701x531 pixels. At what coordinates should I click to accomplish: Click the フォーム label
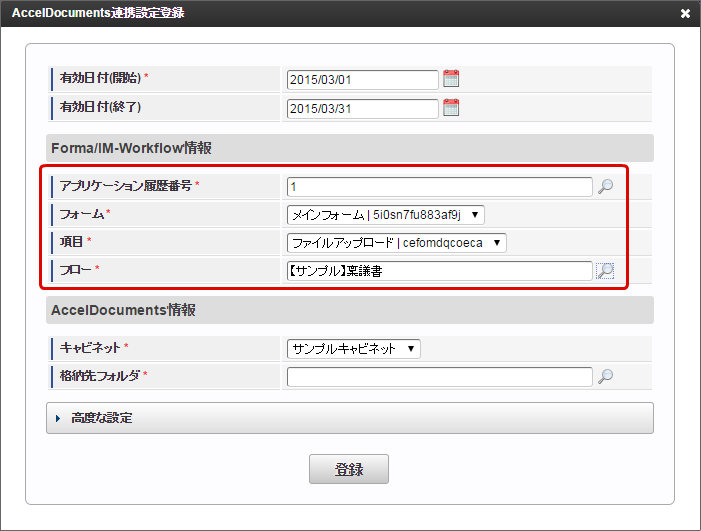[82, 214]
